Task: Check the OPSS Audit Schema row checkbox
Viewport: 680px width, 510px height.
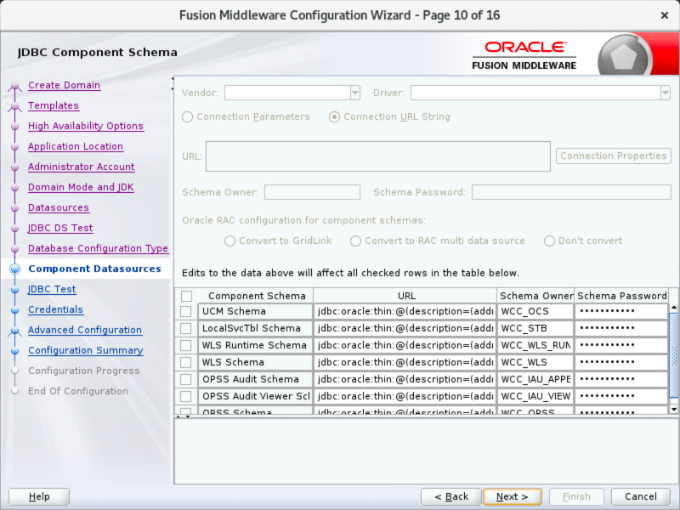Action: tap(186, 379)
